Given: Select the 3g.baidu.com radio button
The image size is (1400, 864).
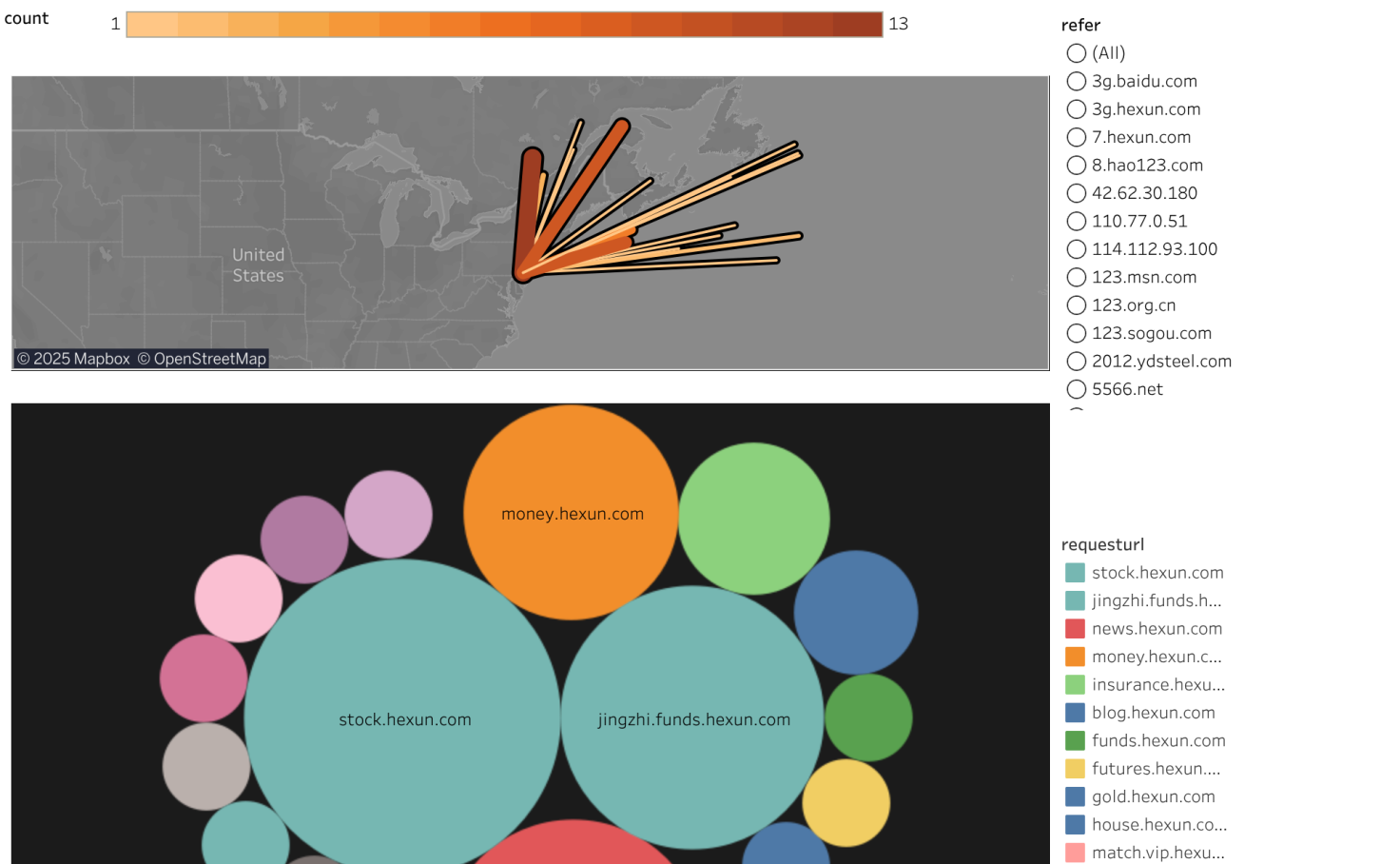Looking at the screenshot, I should (x=1077, y=81).
